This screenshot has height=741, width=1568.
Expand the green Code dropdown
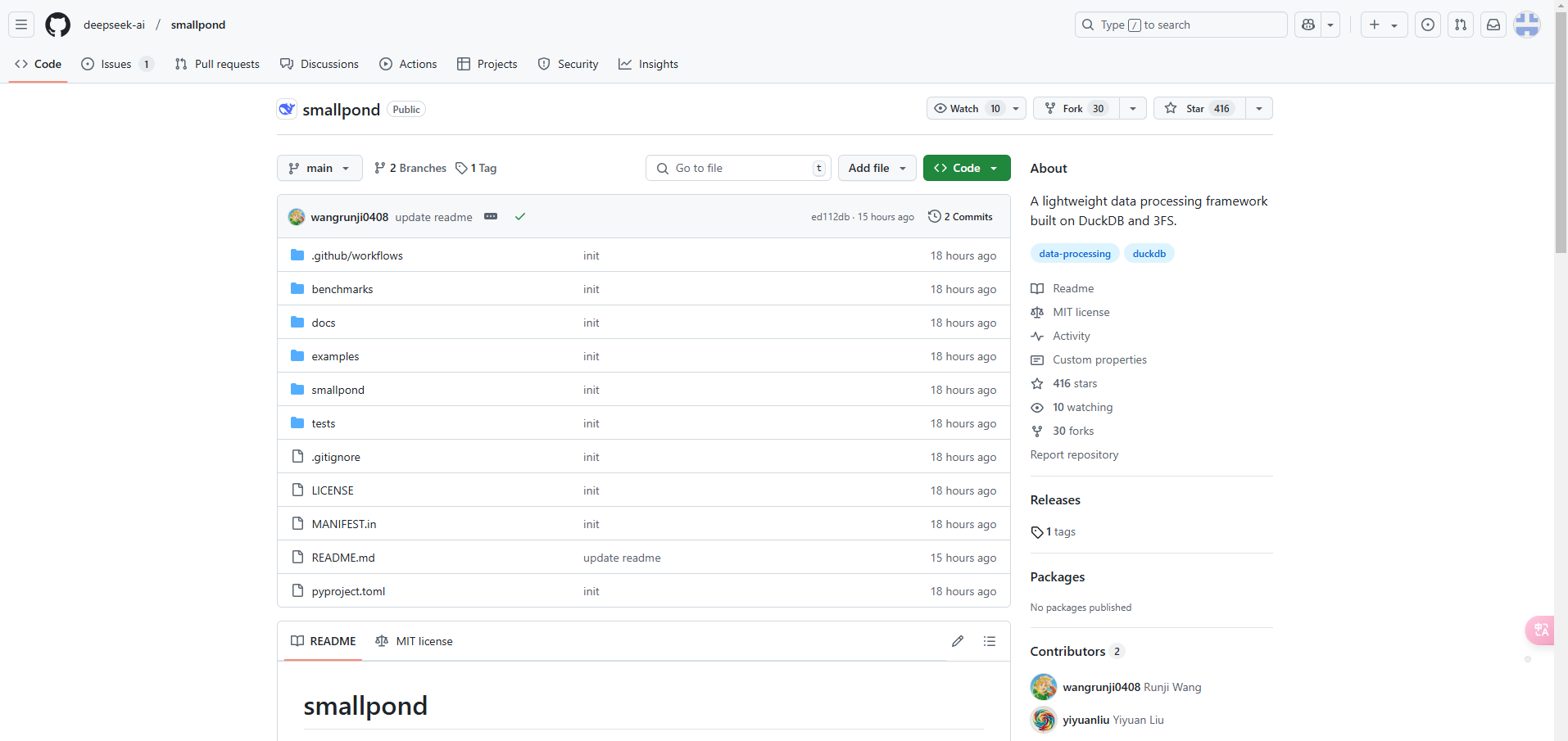995,168
